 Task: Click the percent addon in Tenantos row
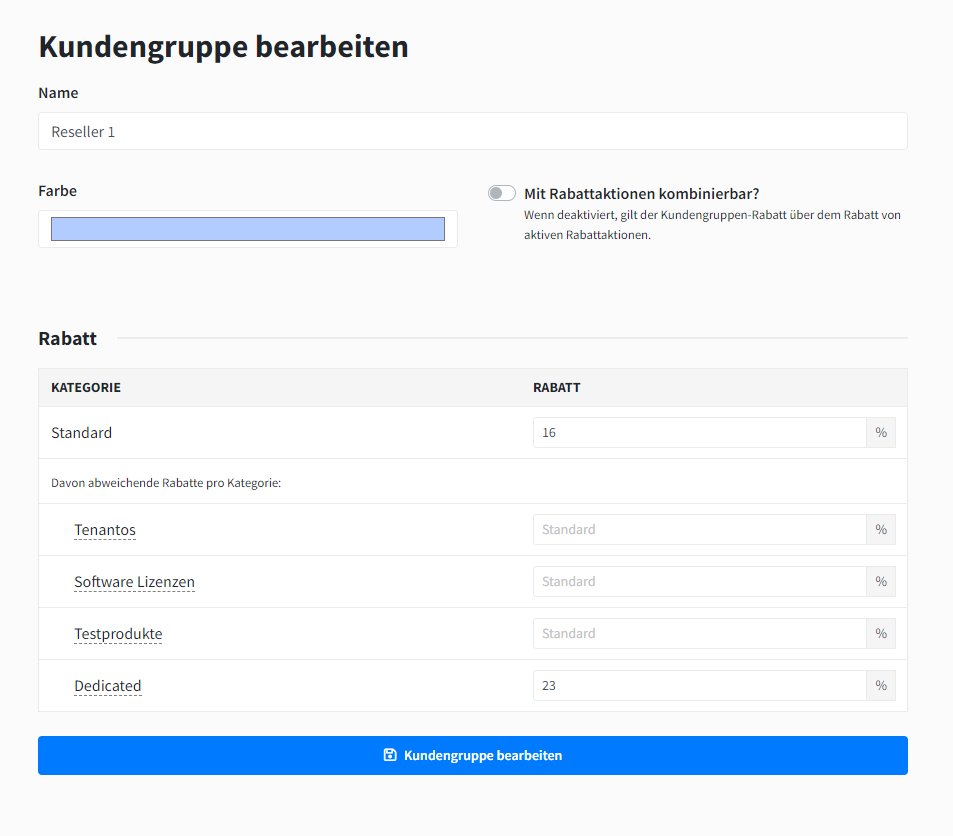[880, 530]
